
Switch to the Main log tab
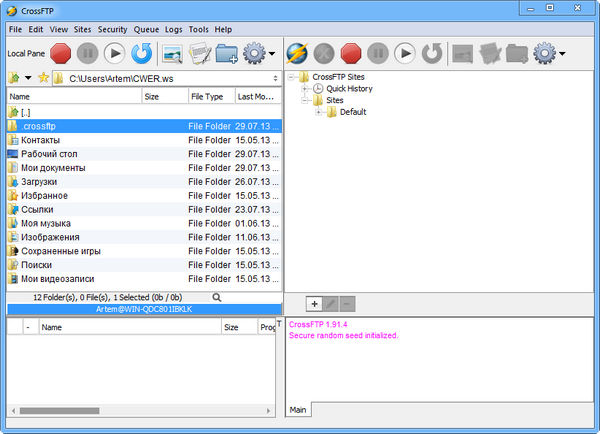coord(299,410)
